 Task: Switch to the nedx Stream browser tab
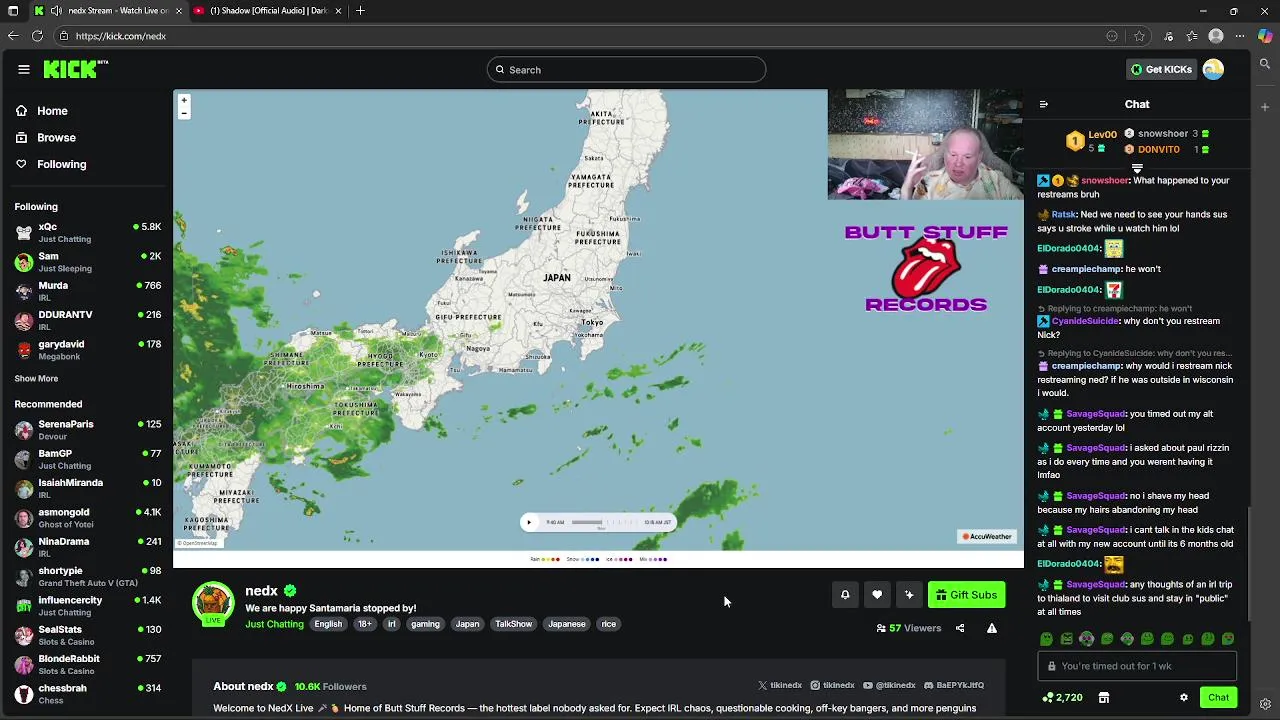pos(108,11)
